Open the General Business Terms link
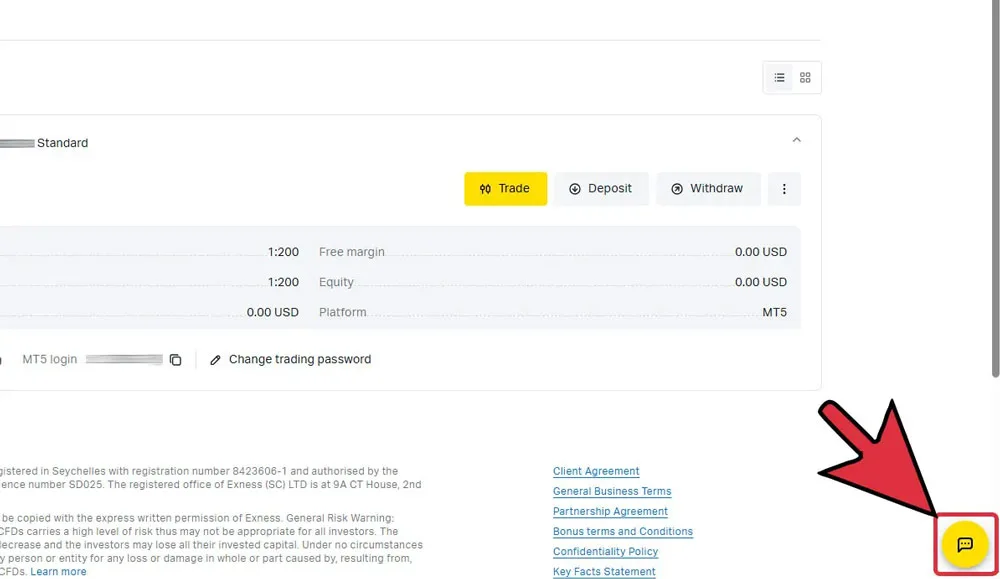 point(612,491)
